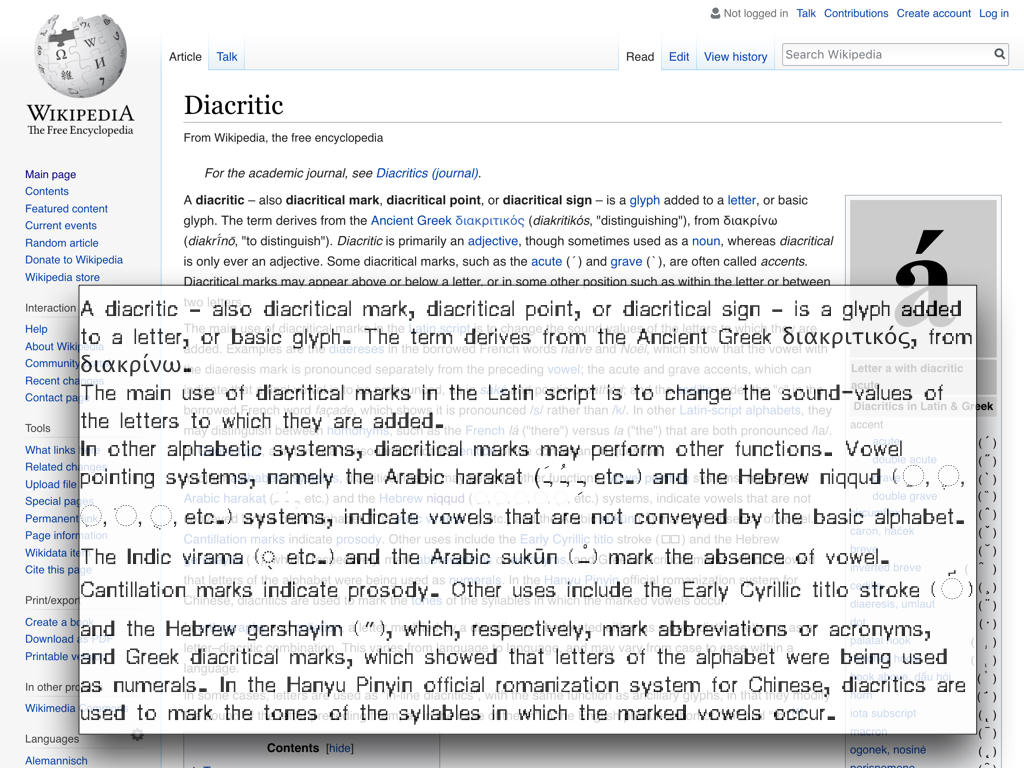Open the macron link in infobox
The height and width of the screenshot is (768, 1024).
click(869, 731)
